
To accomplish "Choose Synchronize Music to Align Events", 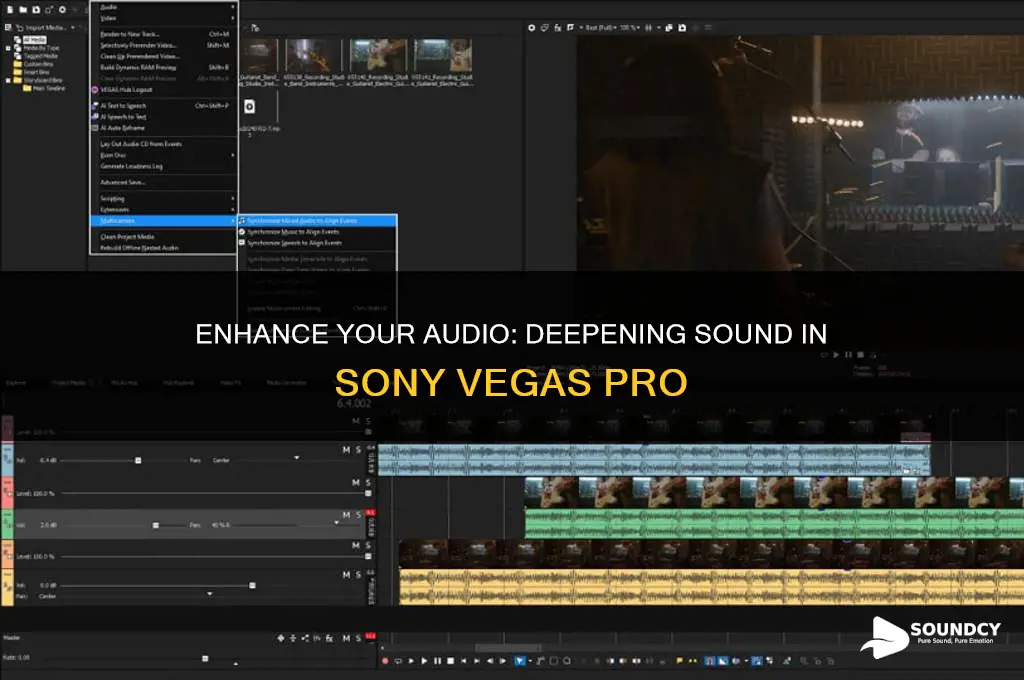I will point(317,232).
